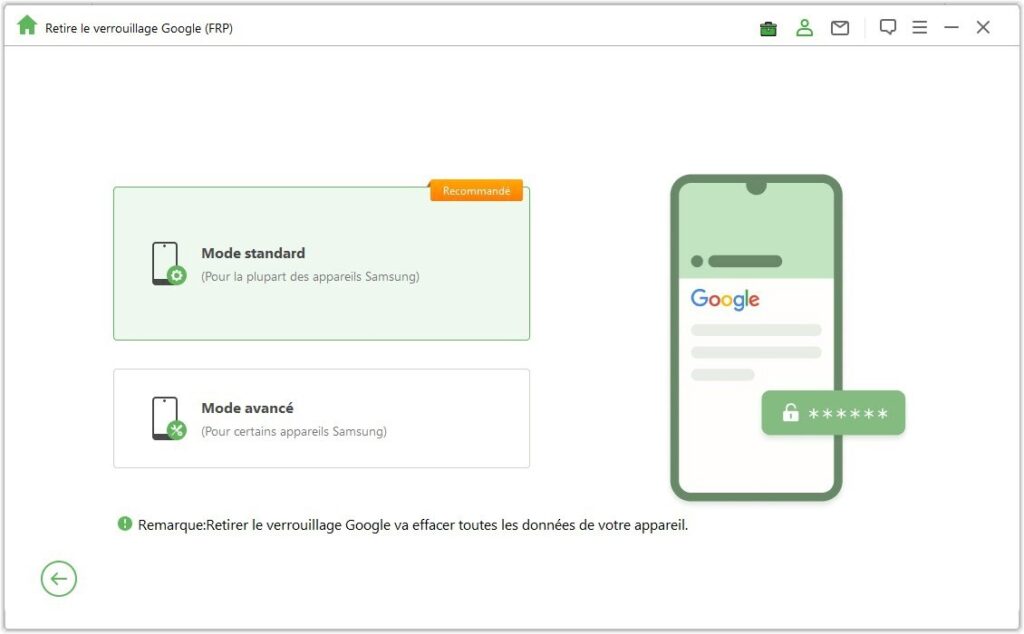
Task: Open the green toolbox icon
Action: [768, 28]
